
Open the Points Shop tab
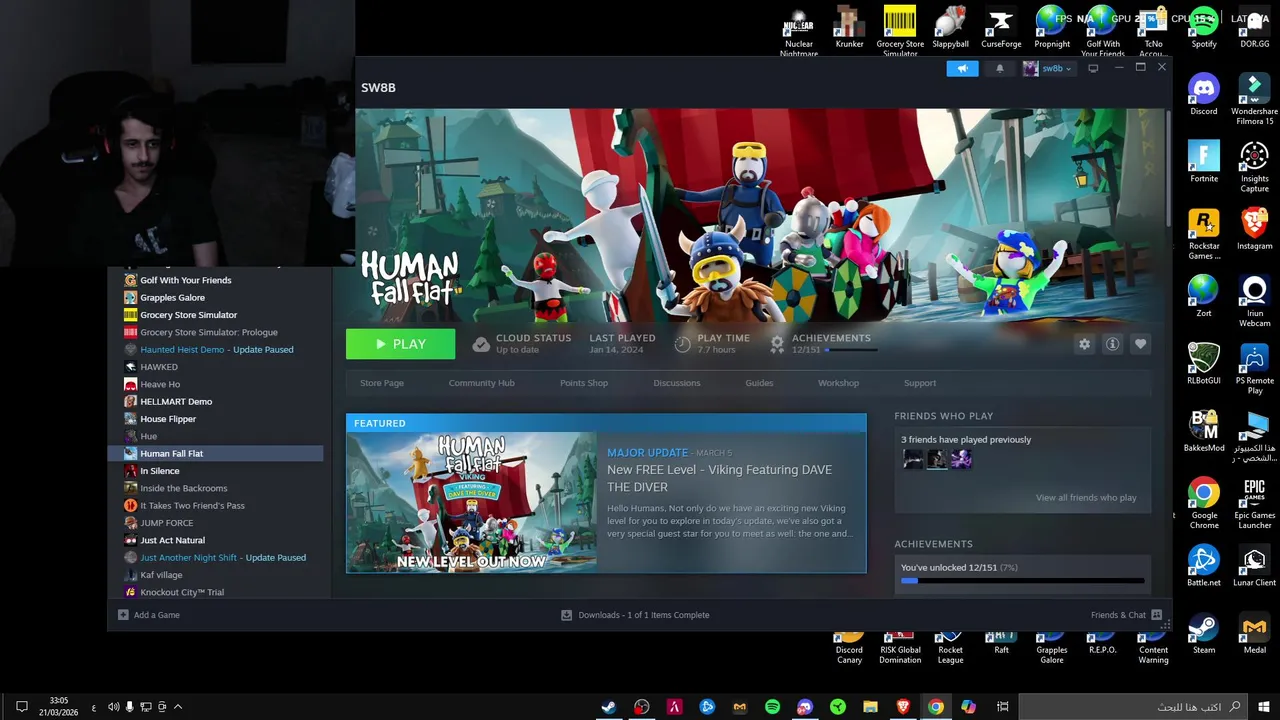click(583, 383)
